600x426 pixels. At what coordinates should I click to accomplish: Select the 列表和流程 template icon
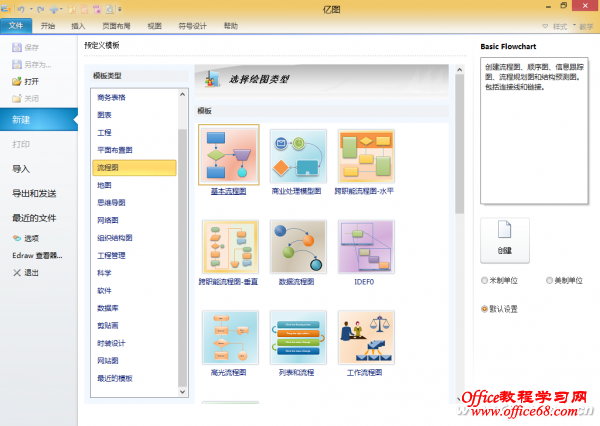pyautogui.click(x=298, y=337)
